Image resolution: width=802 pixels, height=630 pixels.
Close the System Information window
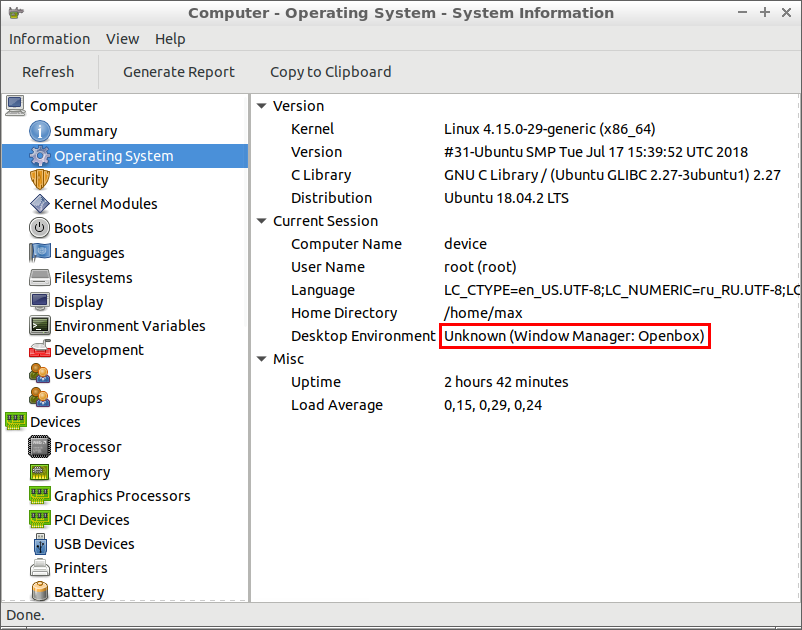tap(787, 12)
